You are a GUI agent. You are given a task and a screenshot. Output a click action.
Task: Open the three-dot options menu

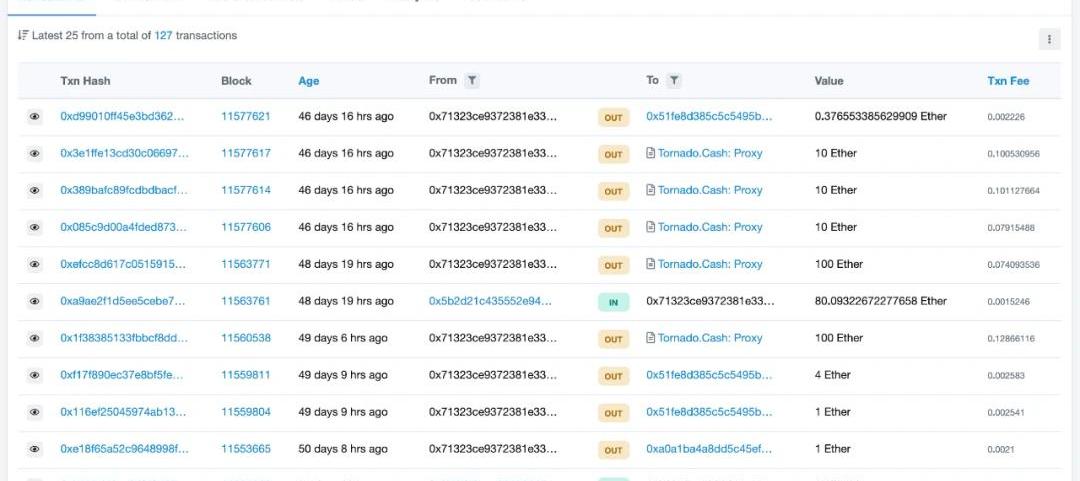point(1049,39)
